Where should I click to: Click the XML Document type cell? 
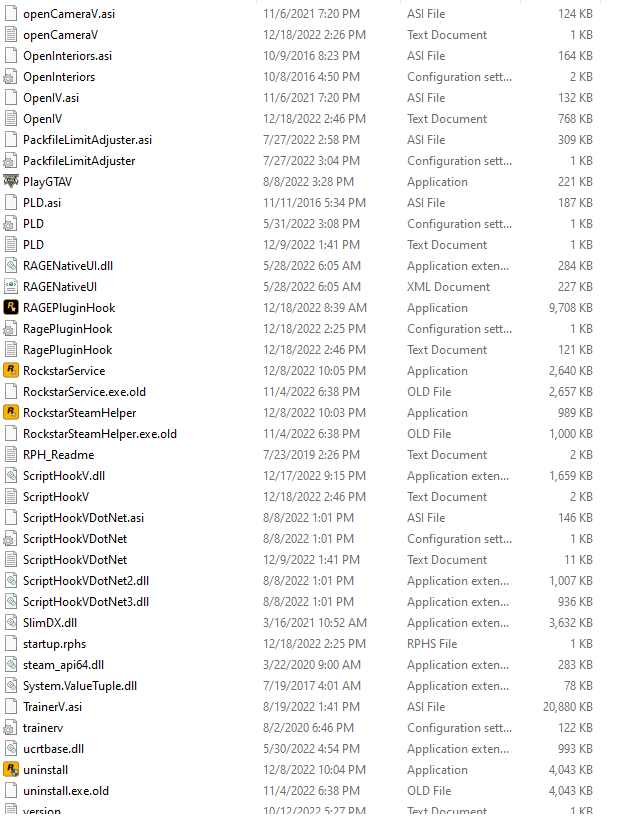coord(448,287)
